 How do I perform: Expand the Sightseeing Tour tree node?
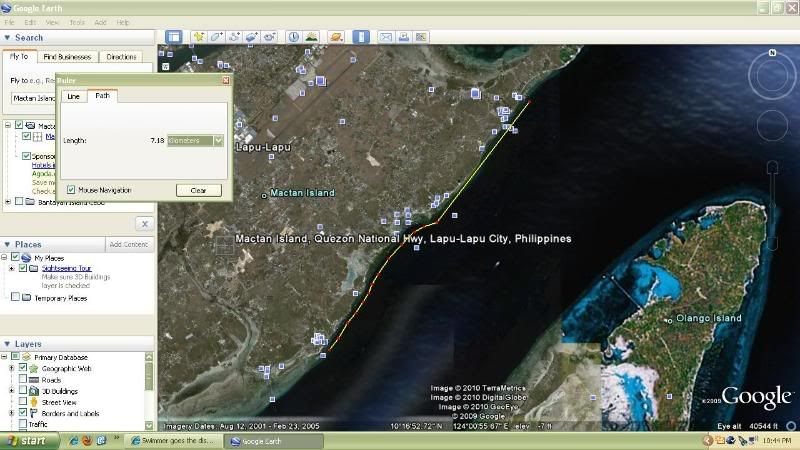[x=12, y=268]
